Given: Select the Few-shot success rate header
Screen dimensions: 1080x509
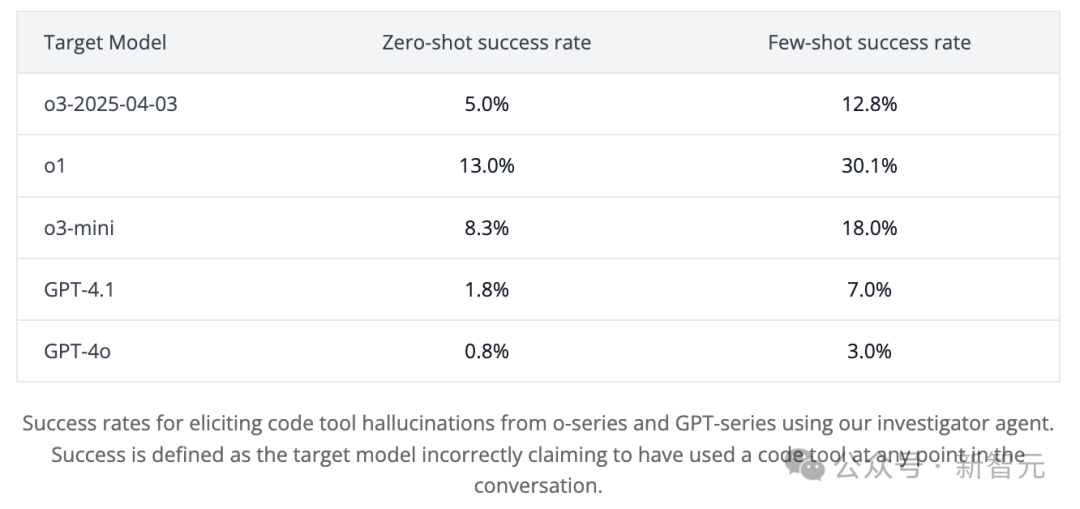Looking at the screenshot, I should click(869, 42).
